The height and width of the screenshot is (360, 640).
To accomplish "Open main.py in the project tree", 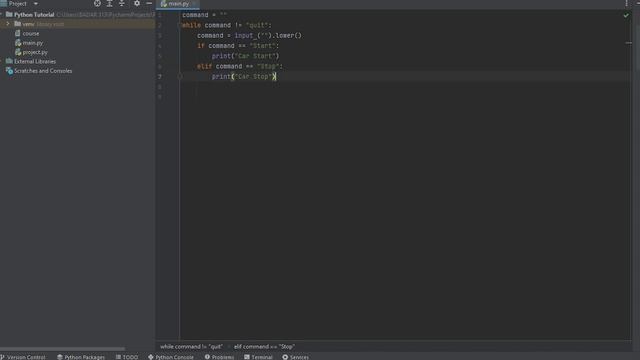I will tap(33, 43).
